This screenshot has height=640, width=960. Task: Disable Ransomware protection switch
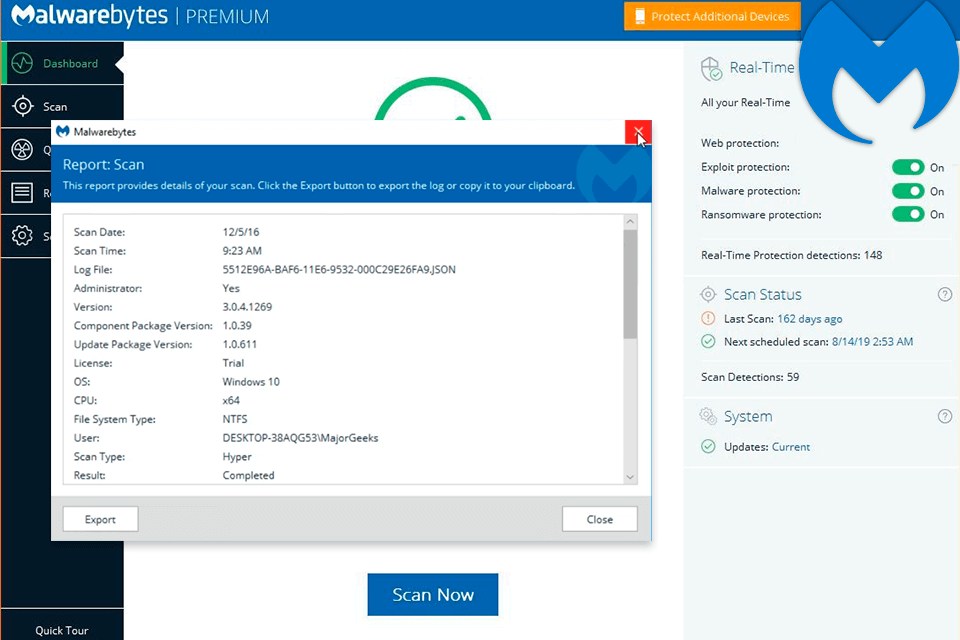(908, 214)
